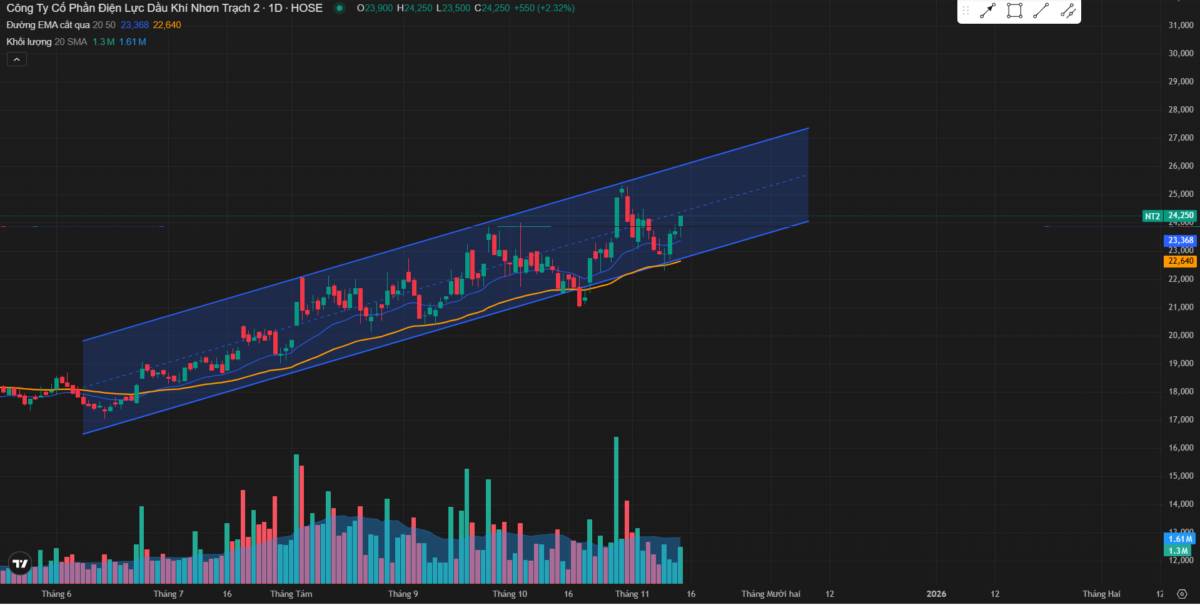Viewport: 1200px width, 605px height.
Task: Grab the drawing toolbar drag handle
Action: (x=966, y=11)
